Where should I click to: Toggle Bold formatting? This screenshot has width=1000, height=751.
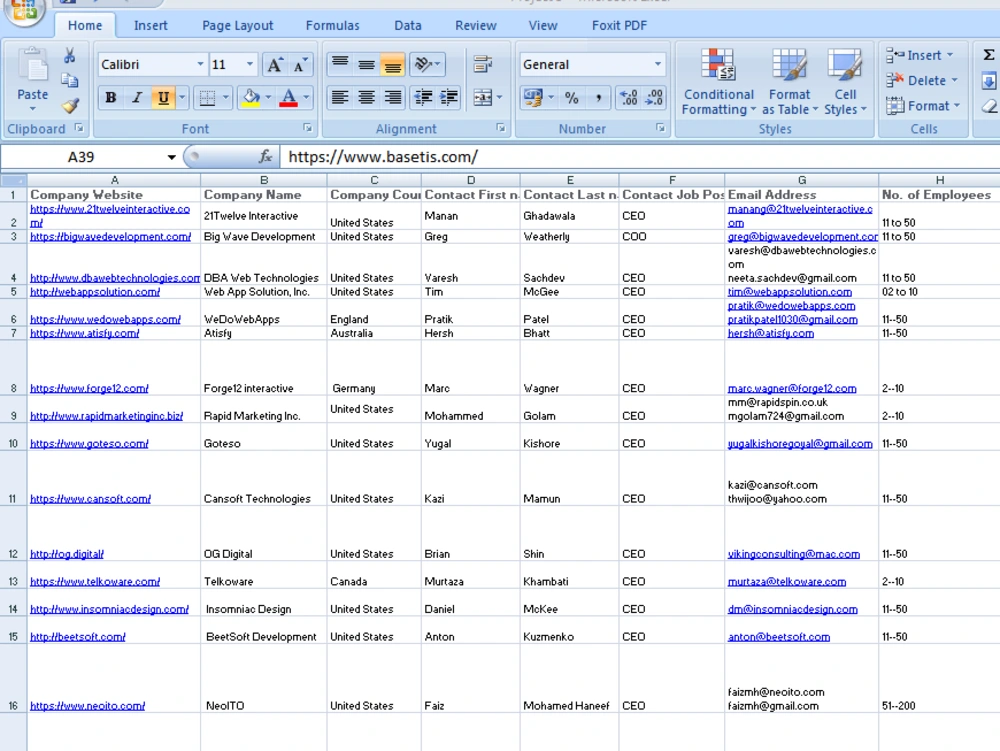(111, 98)
